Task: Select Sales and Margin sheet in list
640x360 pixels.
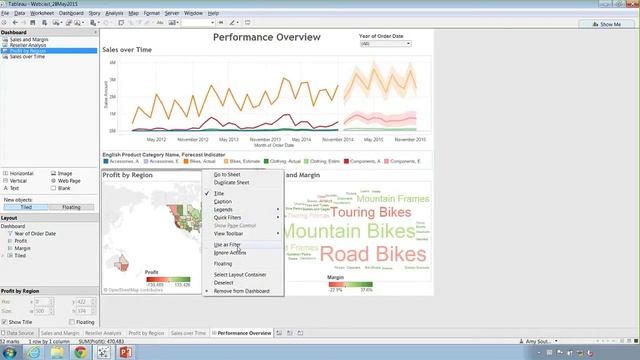Action: pyautogui.click(x=29, y=40)
